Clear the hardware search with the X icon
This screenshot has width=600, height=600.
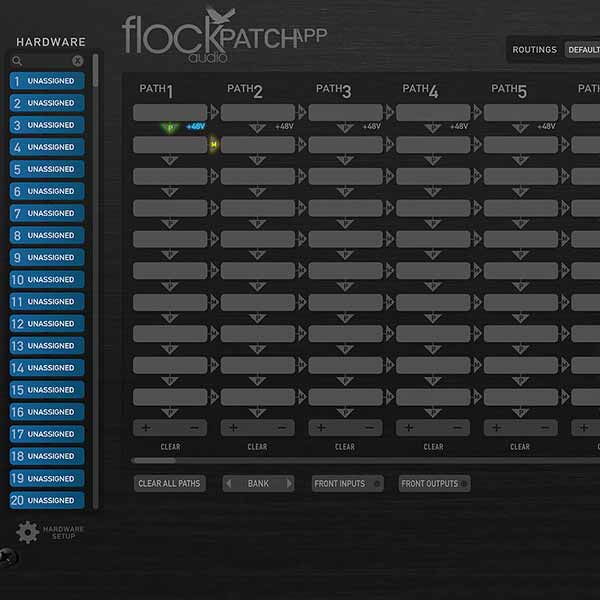[x=77, y=61]
